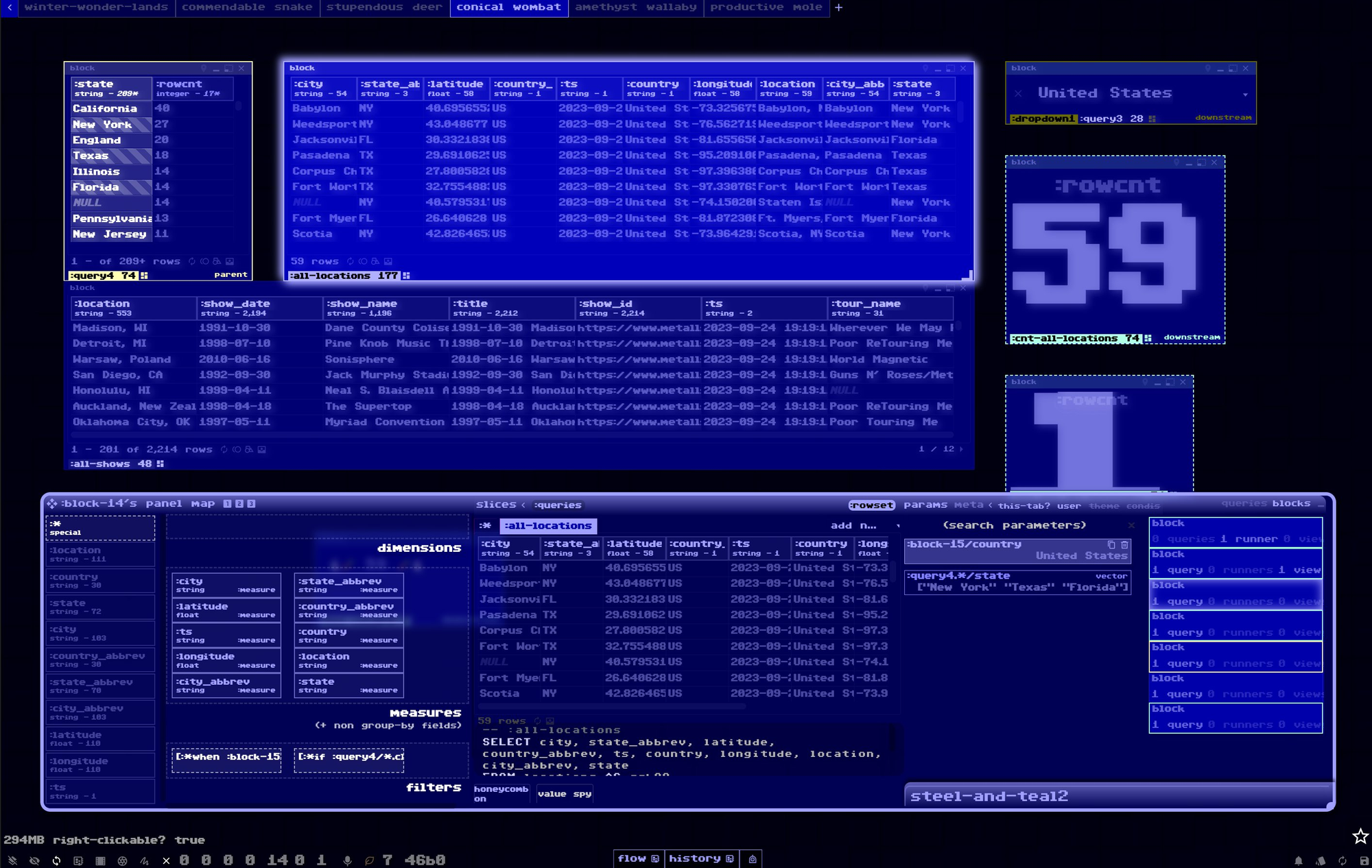The image size is (1372, 868).
Task: Toggle the crossed-eye visibility icon in bottom bar
Action: point(34,860)
